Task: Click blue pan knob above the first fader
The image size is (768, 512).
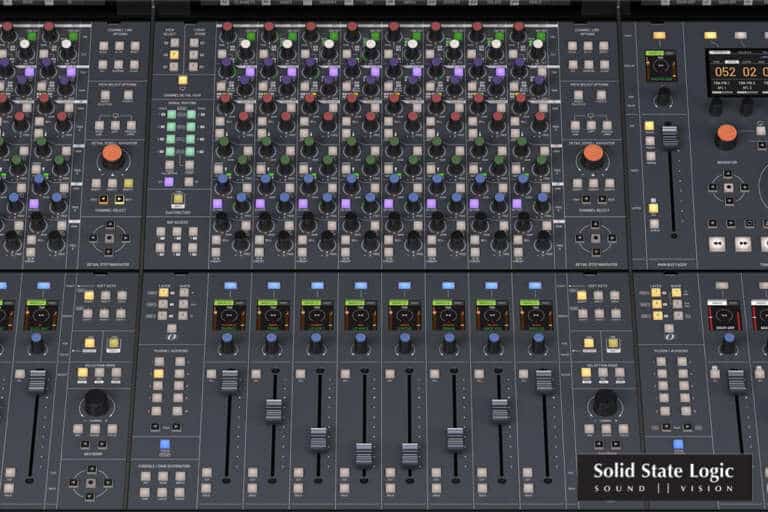Action: coord(227,340)
